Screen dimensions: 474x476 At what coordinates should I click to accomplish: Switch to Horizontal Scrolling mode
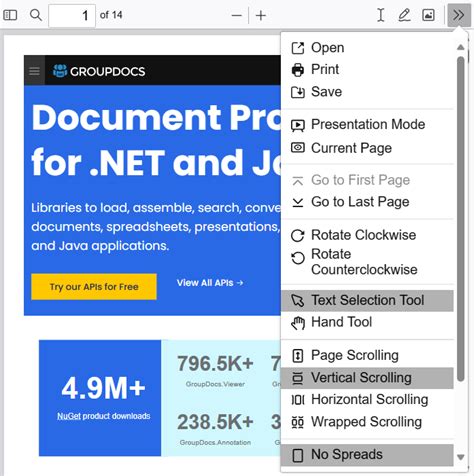(x=367, y=399)
